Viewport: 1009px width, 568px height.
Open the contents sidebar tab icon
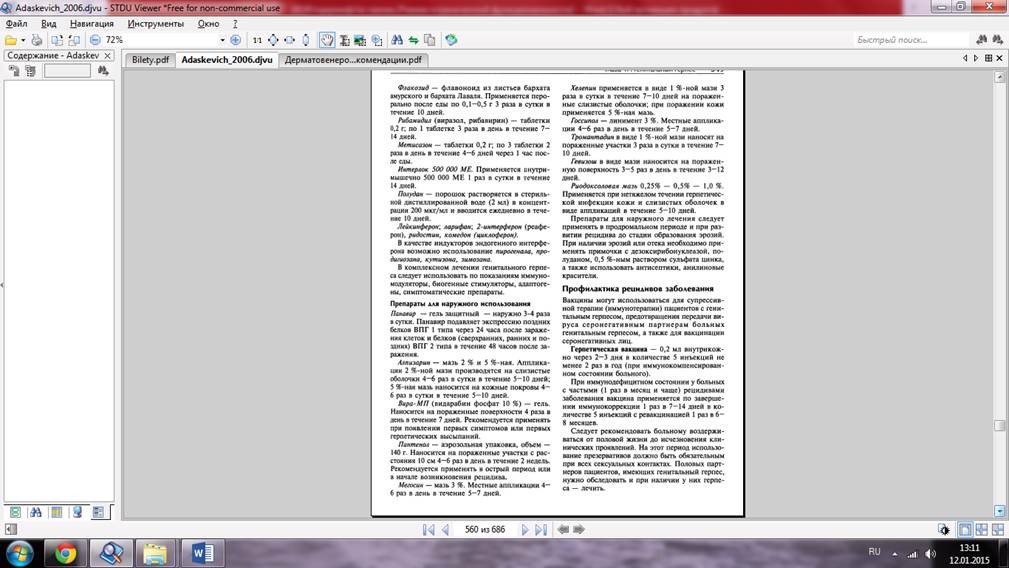[x=98, y=512]
